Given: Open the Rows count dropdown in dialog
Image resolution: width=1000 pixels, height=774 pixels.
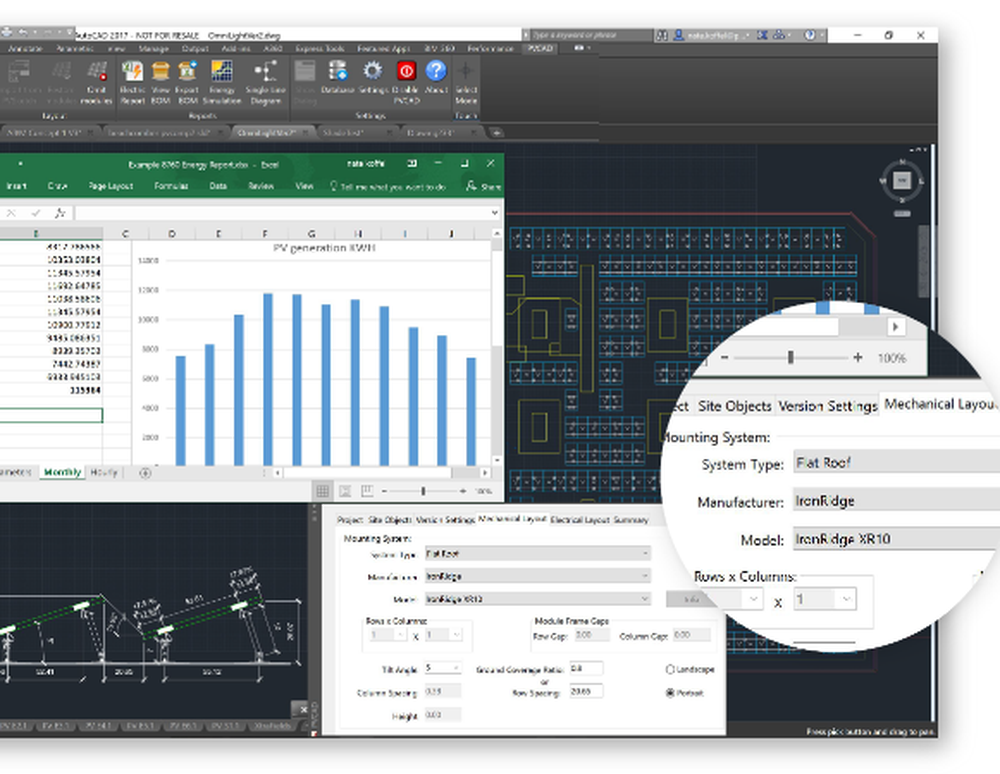Looking at the screenshot, I should coord(388,635).
